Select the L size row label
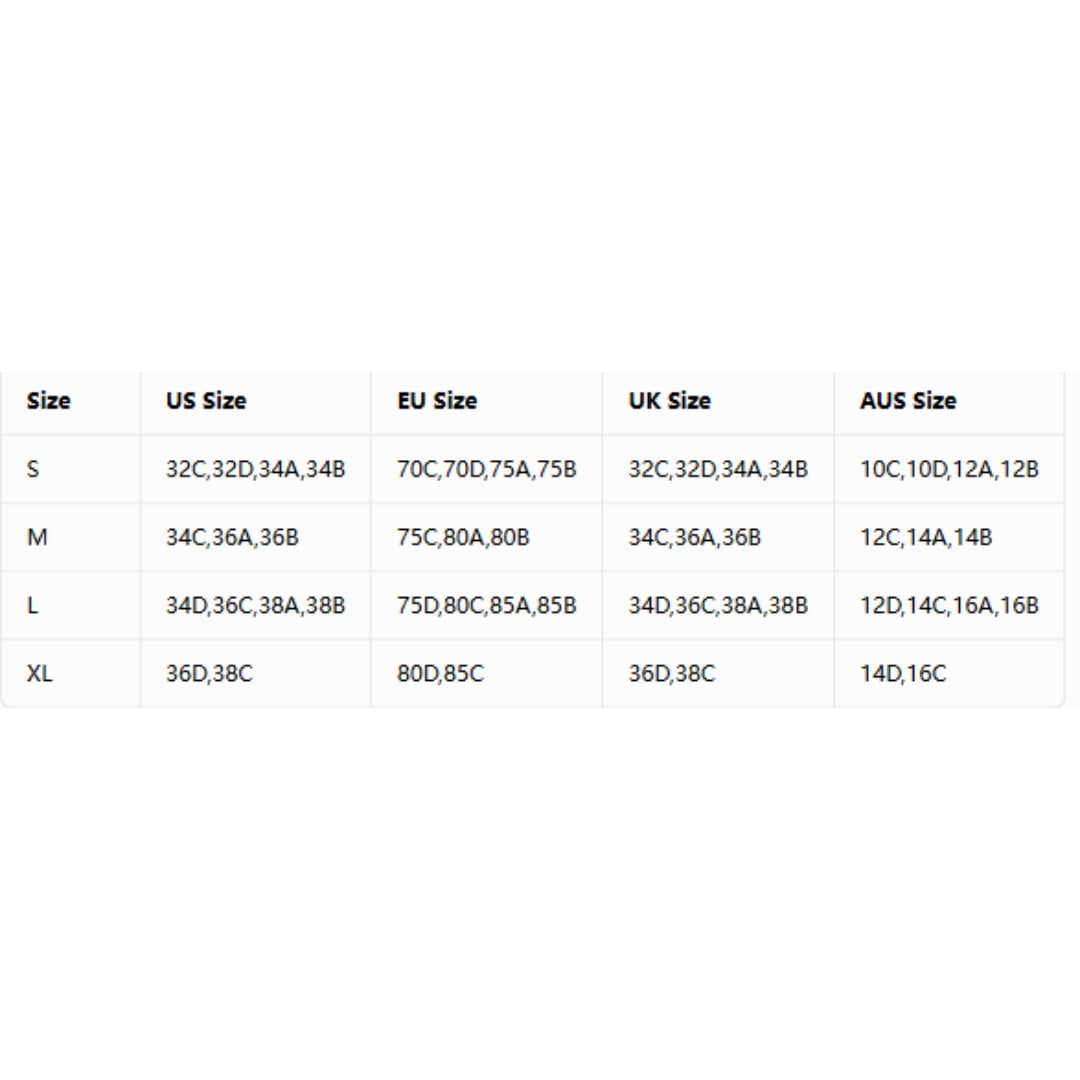This screenshot has width=1080, height=1080. (x=32, y=605)
